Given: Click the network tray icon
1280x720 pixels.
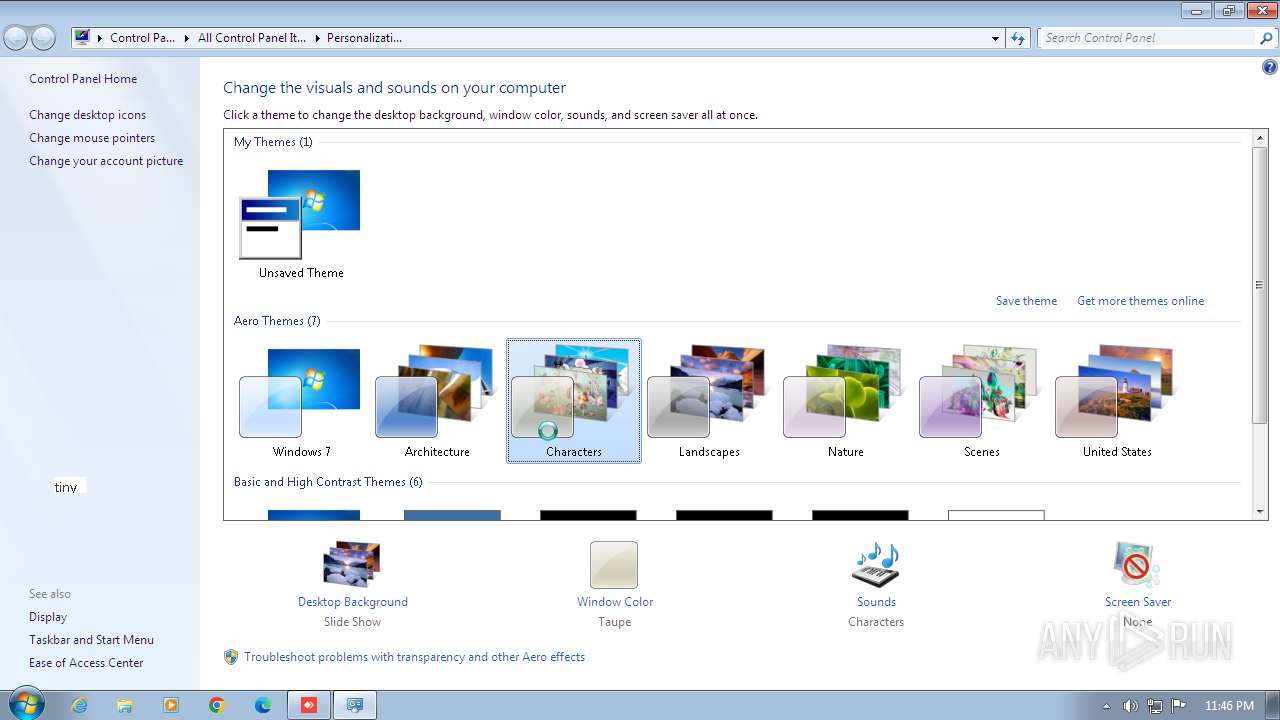Looking at the screenshot, I should pyautogui.click(x=1155, y=705).
